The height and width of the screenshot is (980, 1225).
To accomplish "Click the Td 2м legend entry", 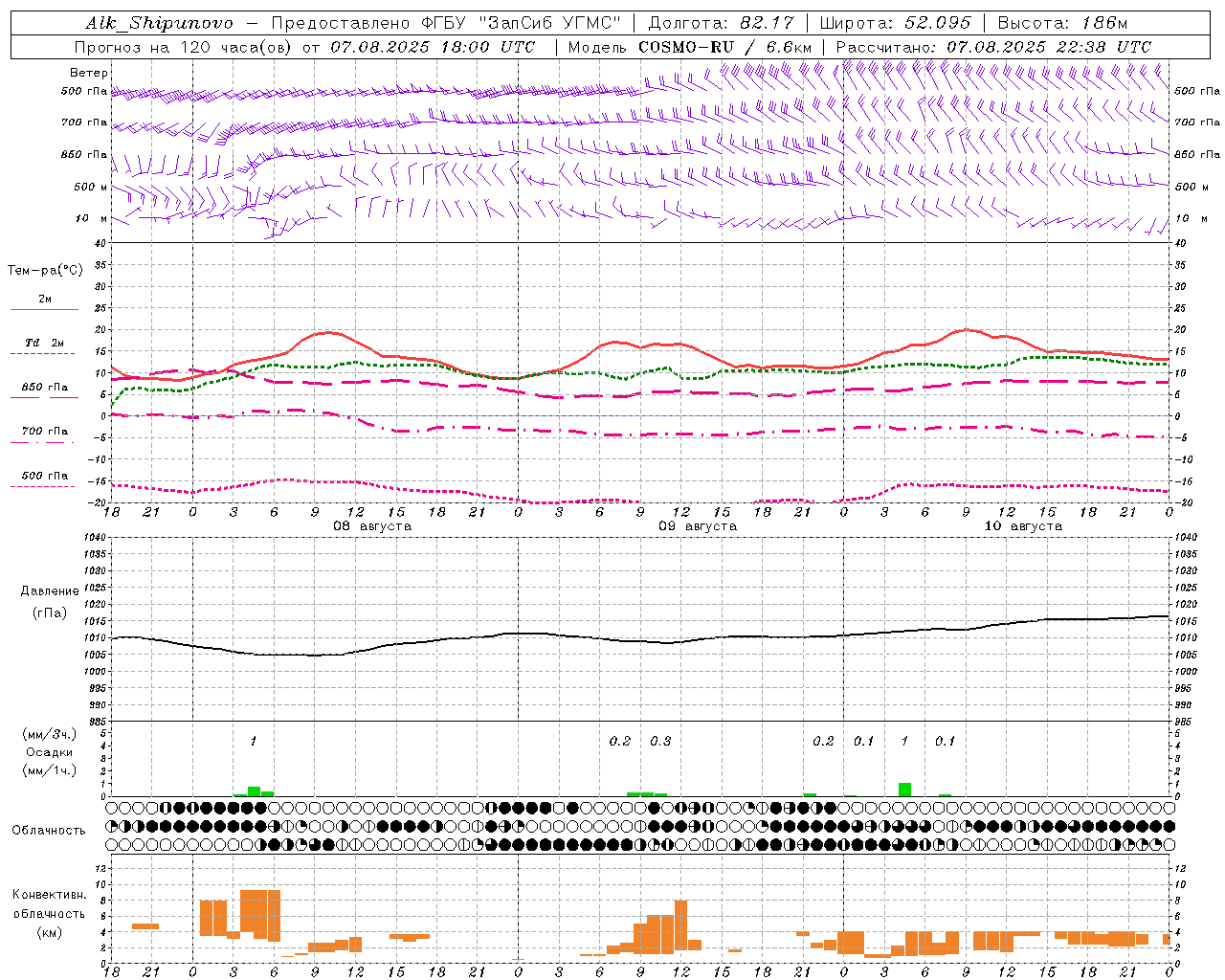I will (x=44, y=343).
